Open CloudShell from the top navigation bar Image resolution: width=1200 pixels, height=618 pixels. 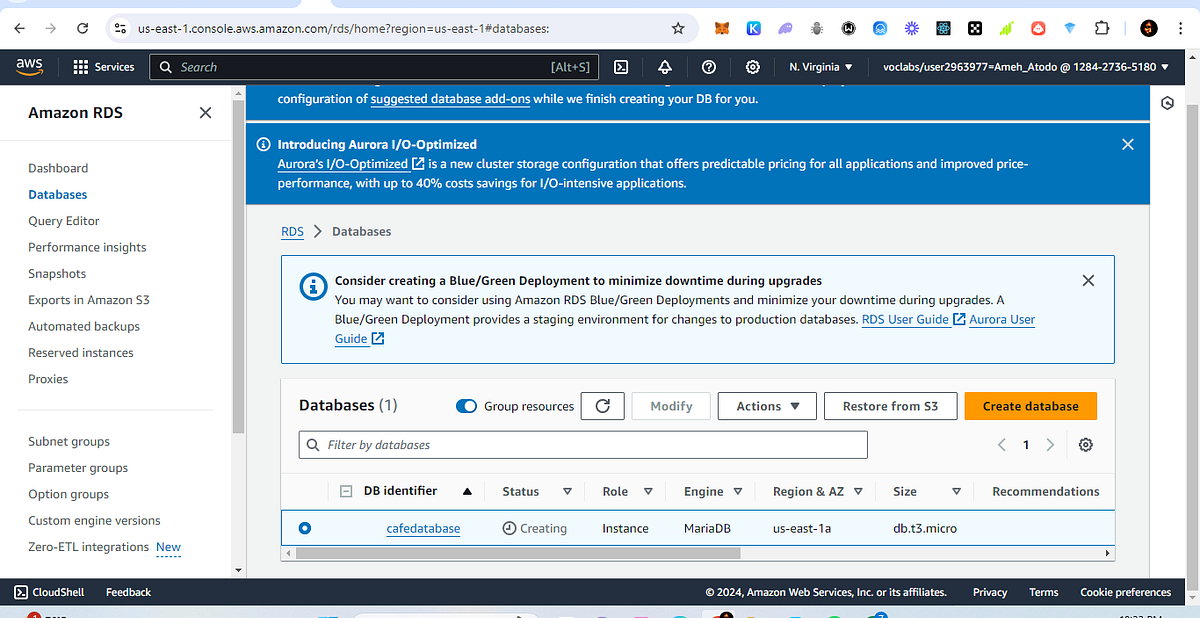tap(621, 66)
